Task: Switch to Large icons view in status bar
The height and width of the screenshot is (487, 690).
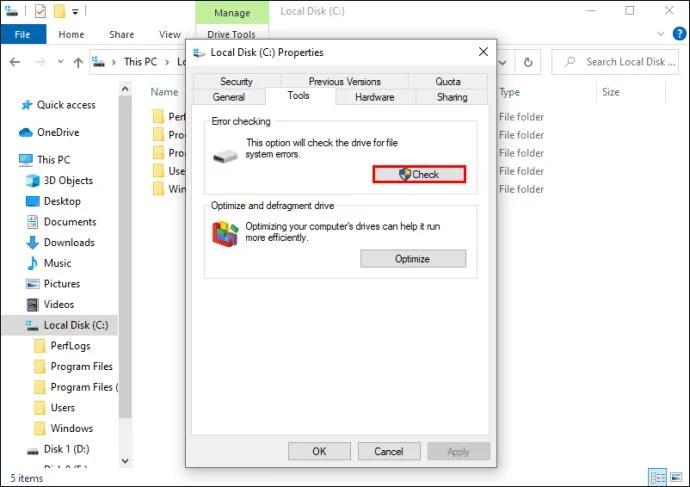Action: [x=676, y=477]
